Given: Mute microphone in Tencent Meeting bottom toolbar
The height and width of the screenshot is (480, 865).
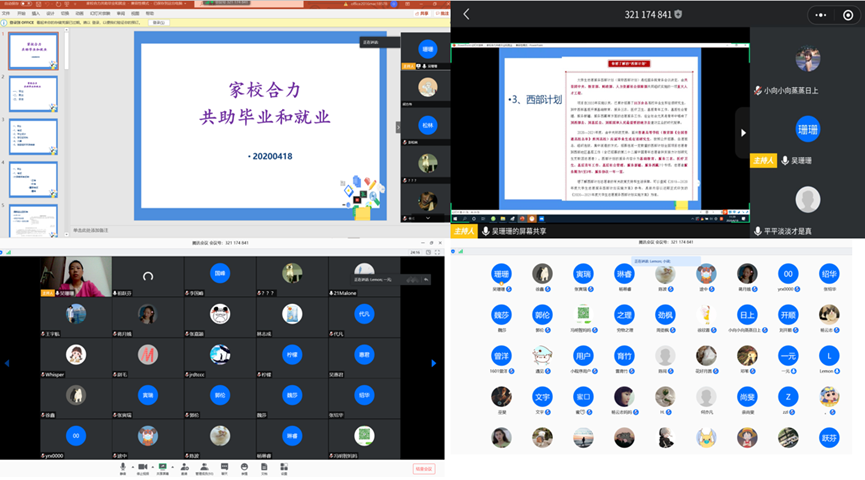Looking at the screenshot, I should click(123, 469).
